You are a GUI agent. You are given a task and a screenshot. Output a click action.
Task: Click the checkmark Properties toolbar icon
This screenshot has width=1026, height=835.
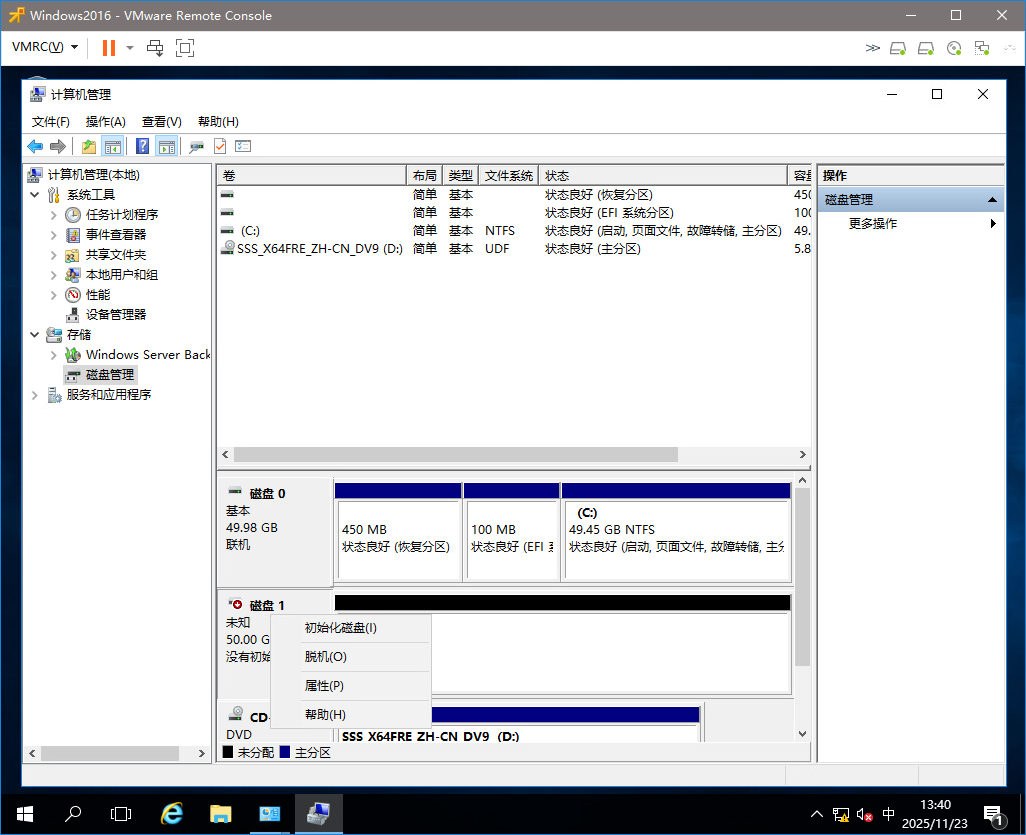pyautogui.click(x=220, y=147)
